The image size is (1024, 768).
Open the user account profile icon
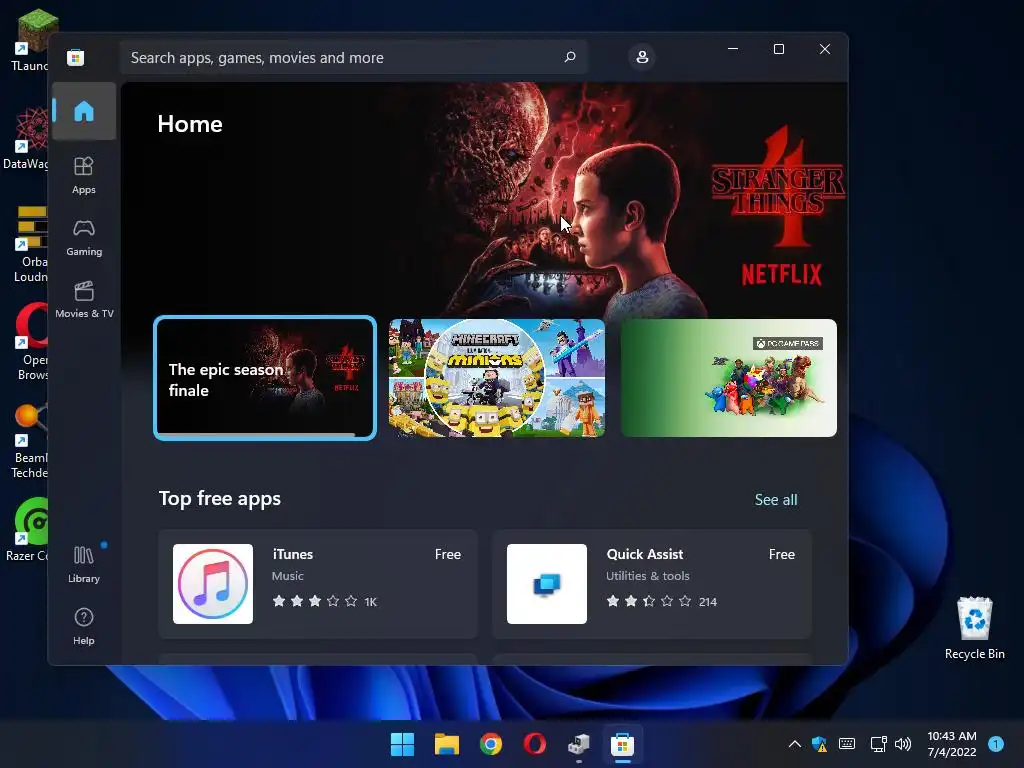click(642, 57)
